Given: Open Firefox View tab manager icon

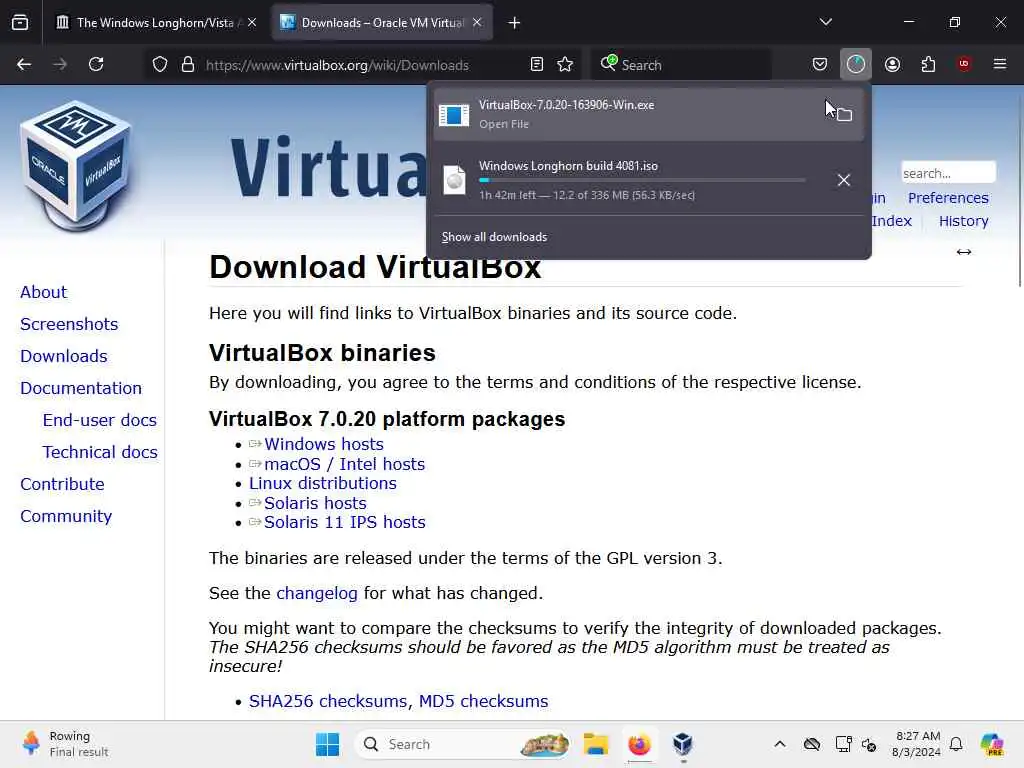Looking at the screenshot, I should (20, 23).
